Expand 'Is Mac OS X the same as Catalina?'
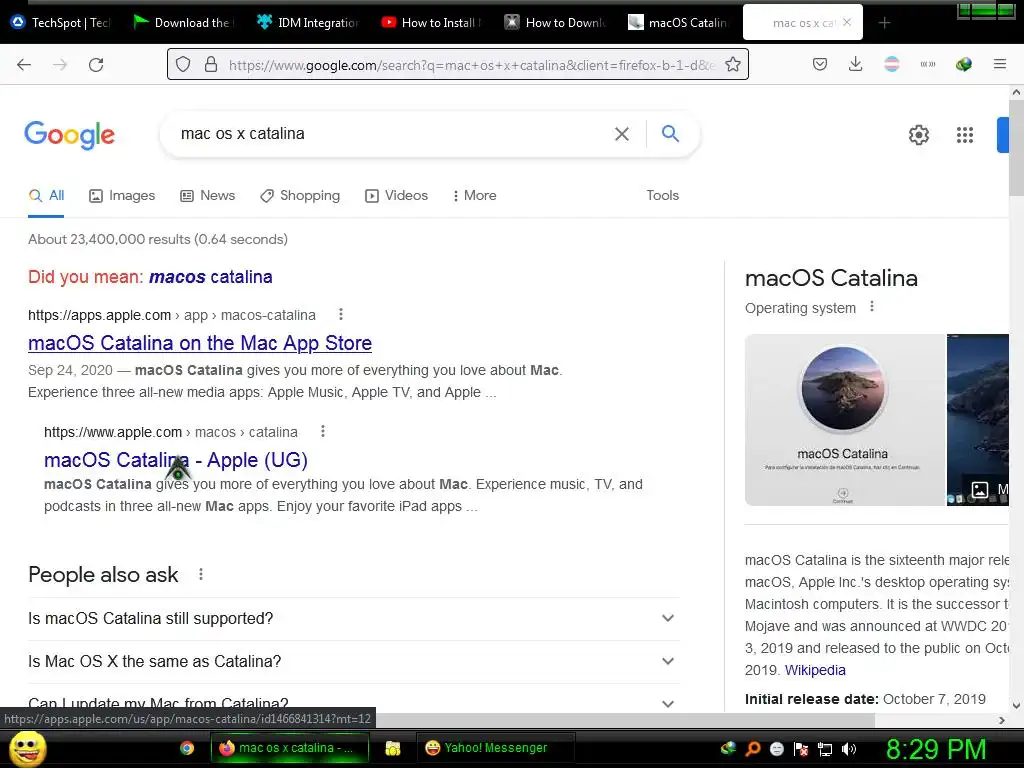The width and height of the screenshot is (1024, 768). pos(354,662)
